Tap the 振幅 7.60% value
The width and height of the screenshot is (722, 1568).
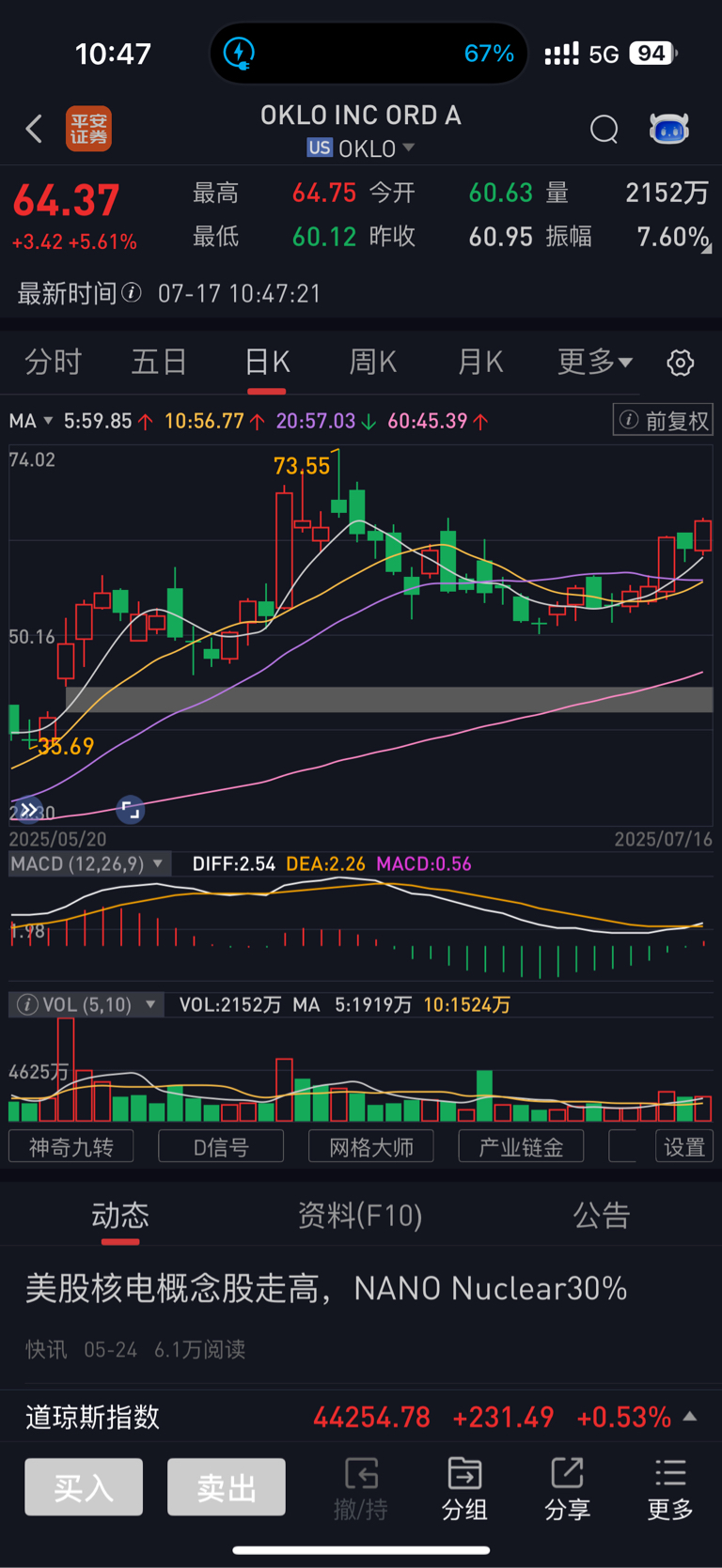point(673,237)
